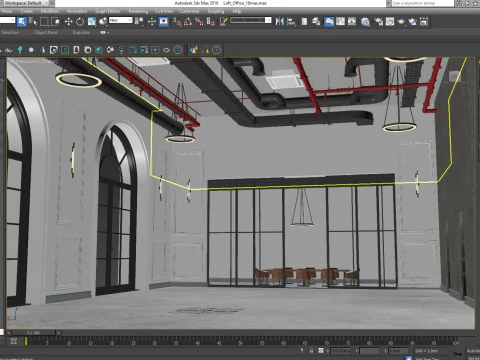Viewport: 480px width, 360px height.
Task: Activate Select and Rotate tool
Action: [80, 22]
